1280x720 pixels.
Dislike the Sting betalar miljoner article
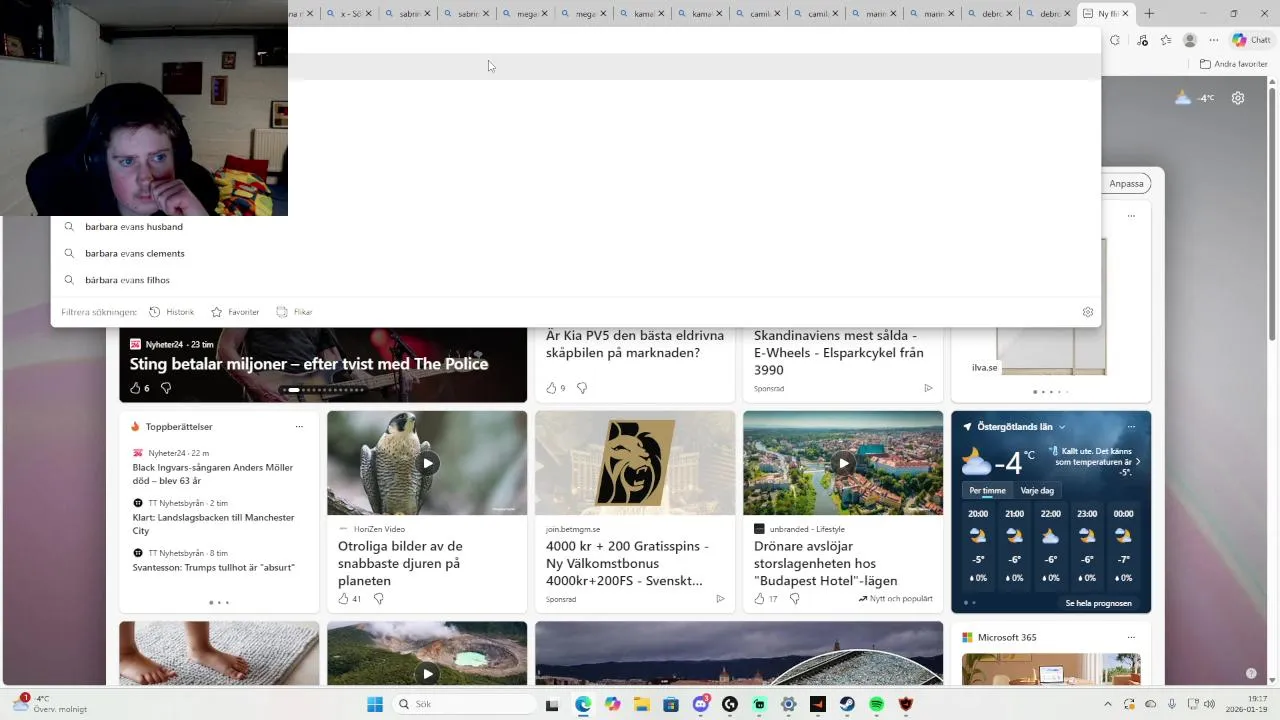coord(166,388)
